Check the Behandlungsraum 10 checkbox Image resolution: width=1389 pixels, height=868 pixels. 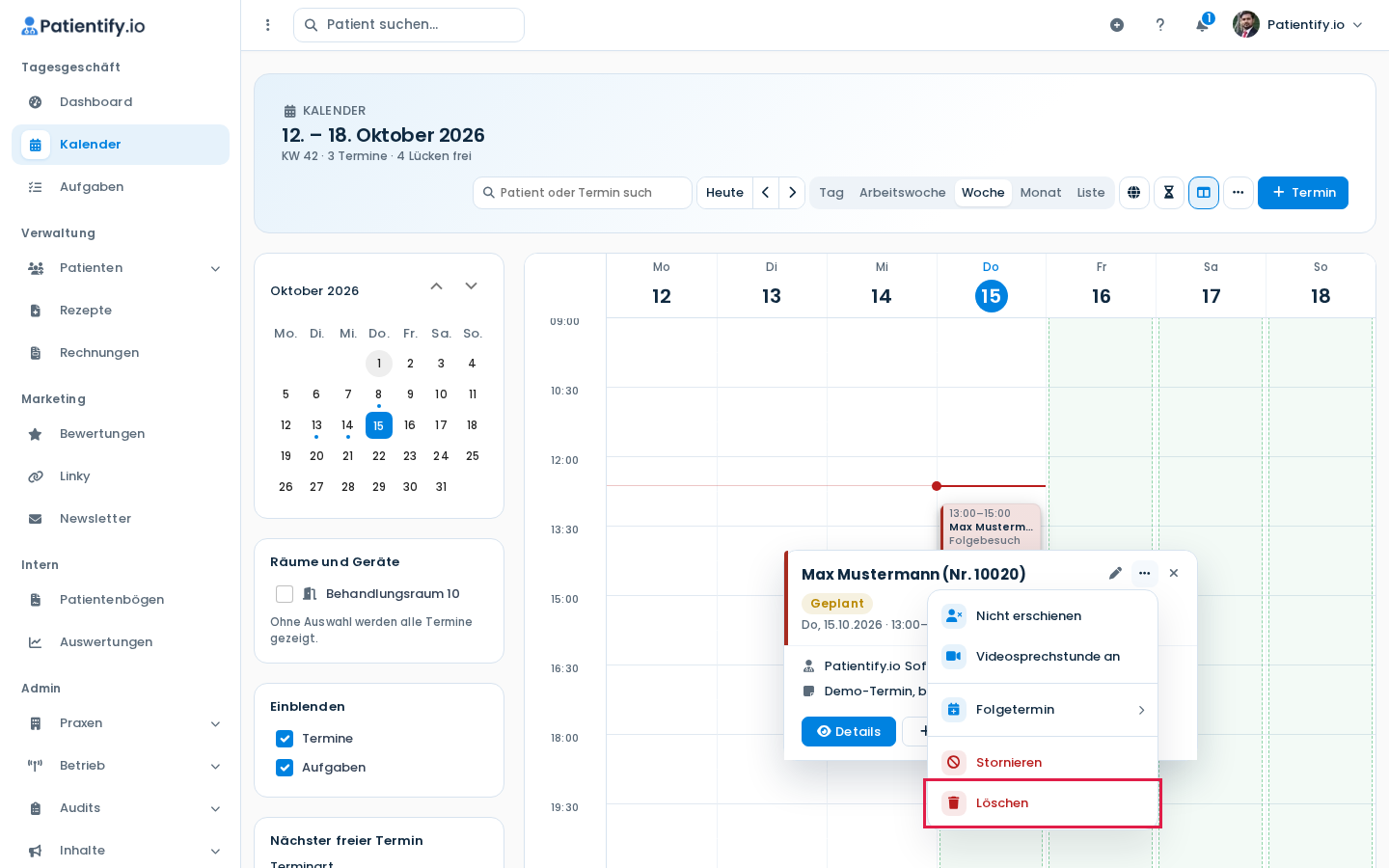pos(285,594)
